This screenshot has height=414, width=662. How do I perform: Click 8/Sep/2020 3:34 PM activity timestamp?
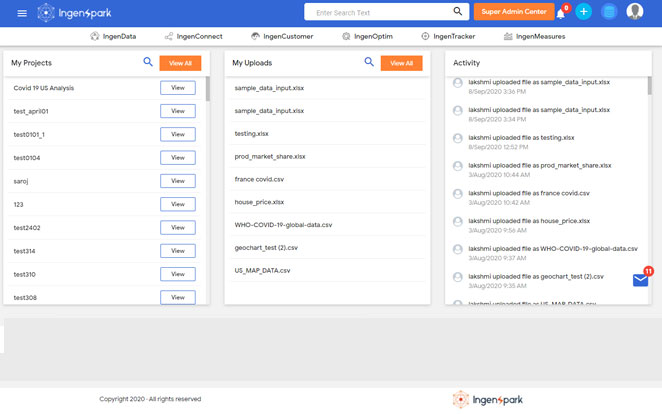coord(497,119)
